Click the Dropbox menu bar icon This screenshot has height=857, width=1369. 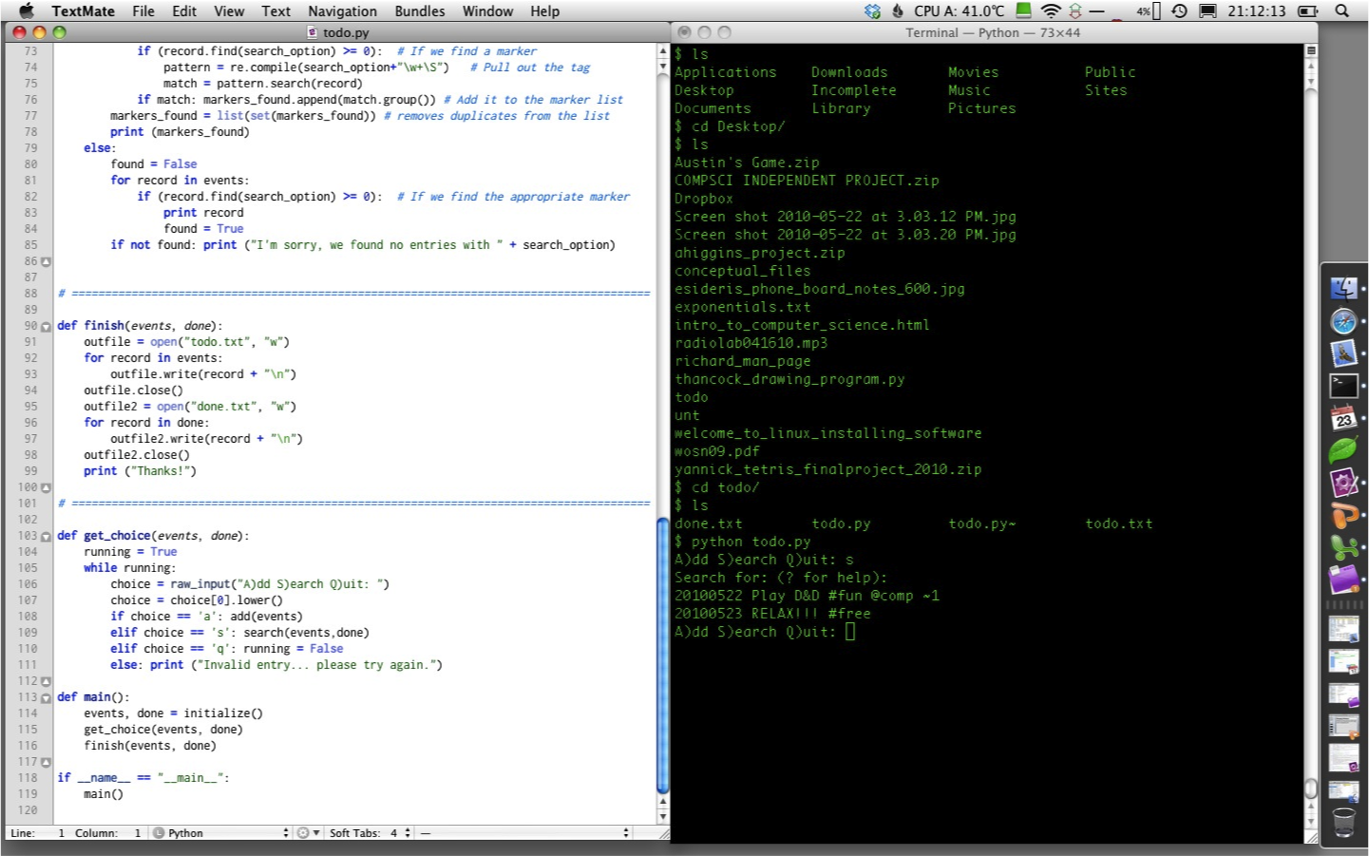coord(873,11)
